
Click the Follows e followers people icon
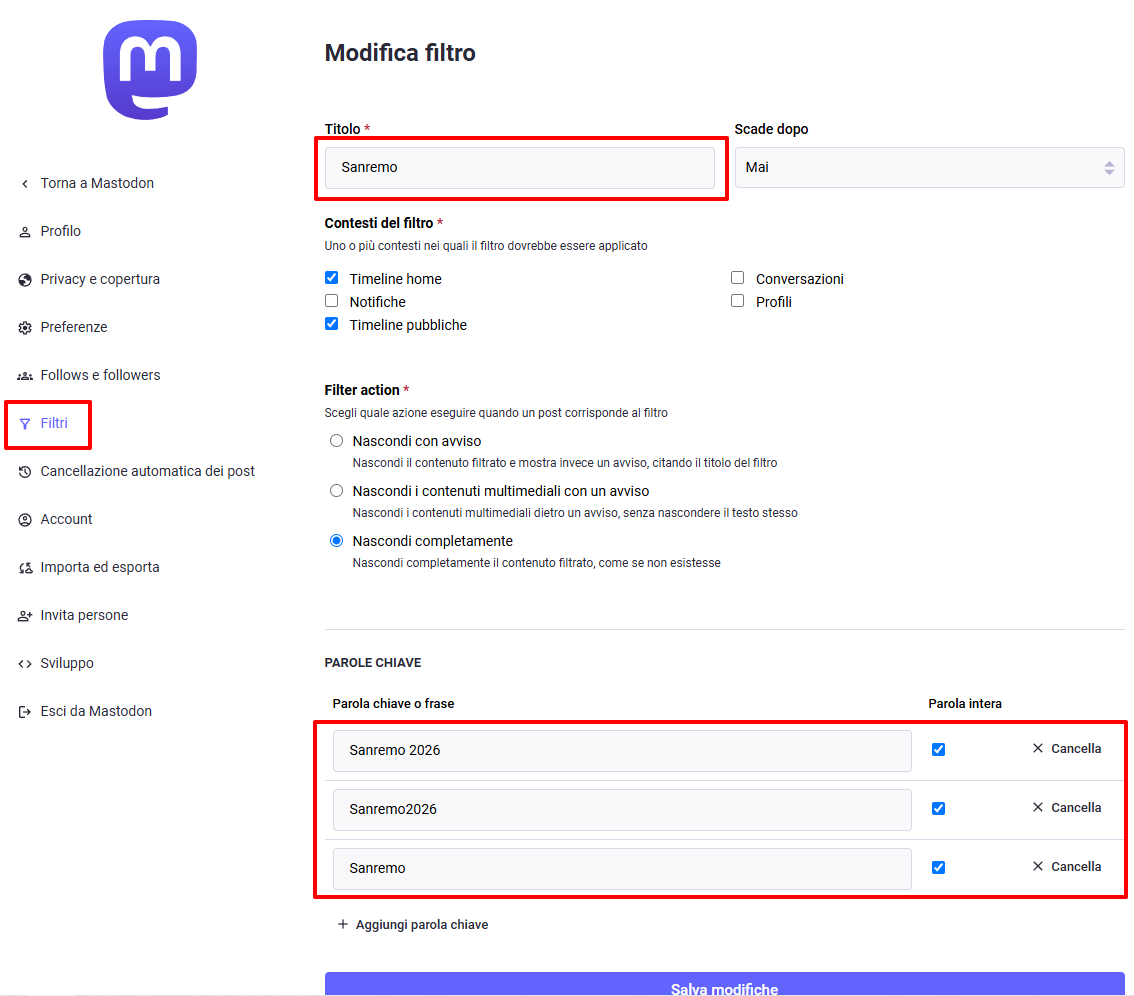[x=25, y=376]
